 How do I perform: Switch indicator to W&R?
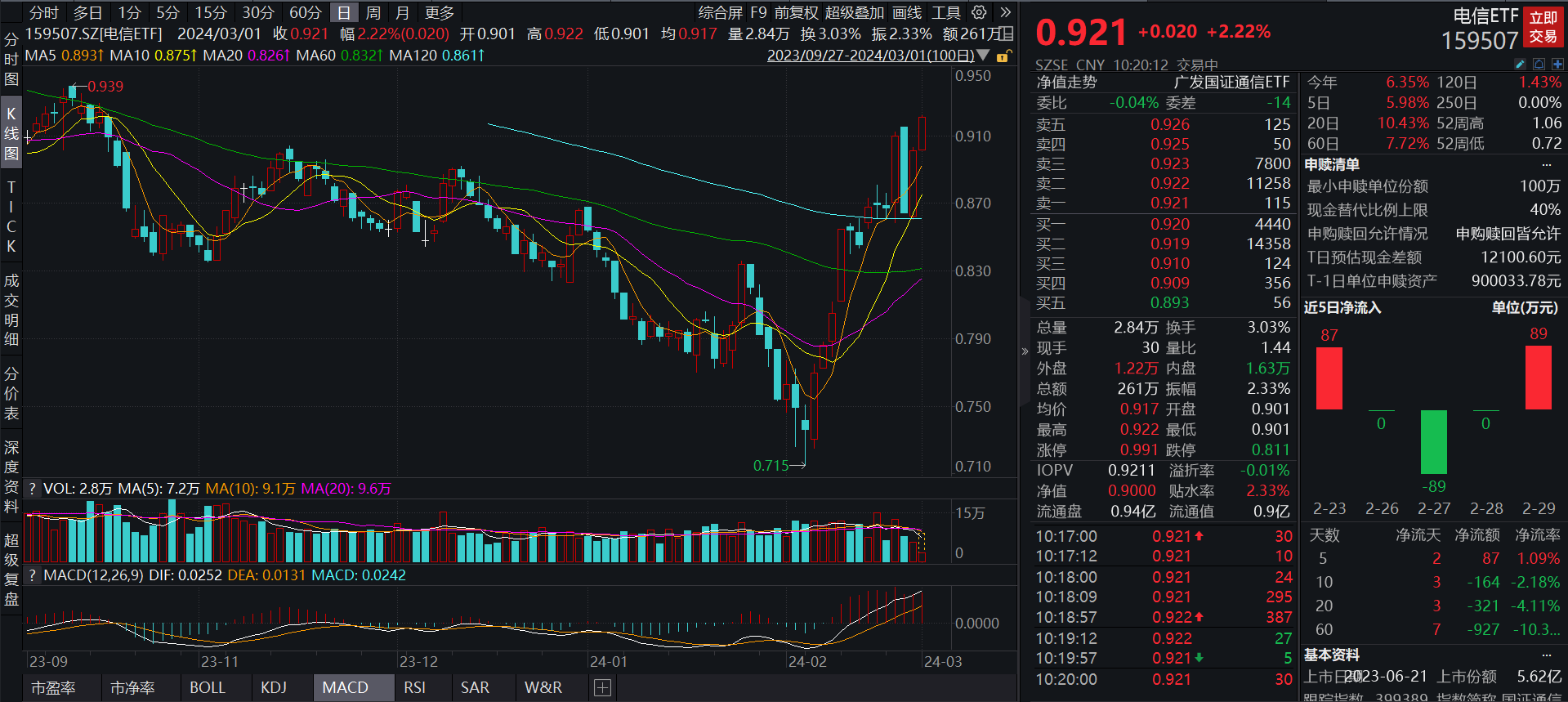pyautogui.click(x=543, y=688)
